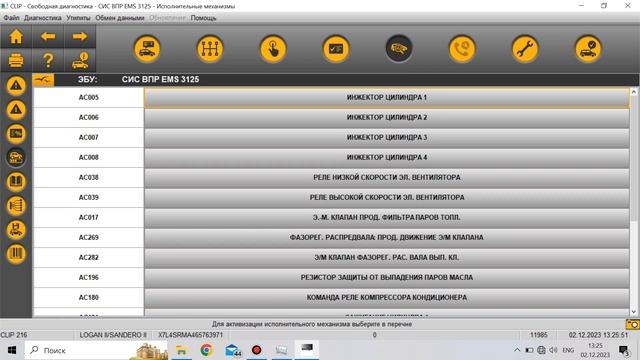The height and width of the screenshot is (360, 640).
Task: Activate КОМАНДА РЕЛЕ КОМПРЕССОРА КОНДИЦИОНЕРА
Action: 387,298
